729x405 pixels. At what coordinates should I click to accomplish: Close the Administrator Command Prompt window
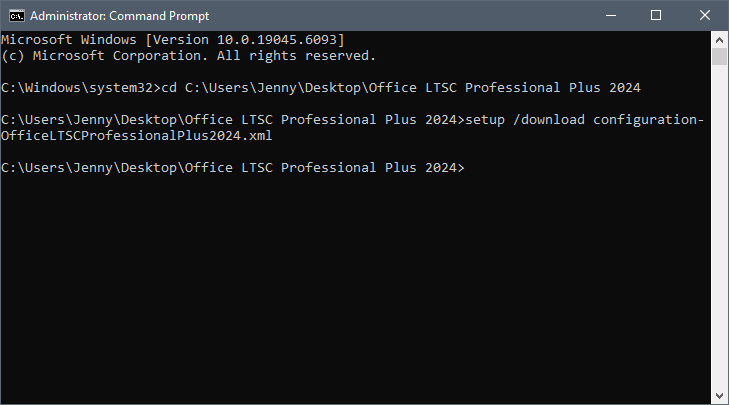click(x=704, y=15)
